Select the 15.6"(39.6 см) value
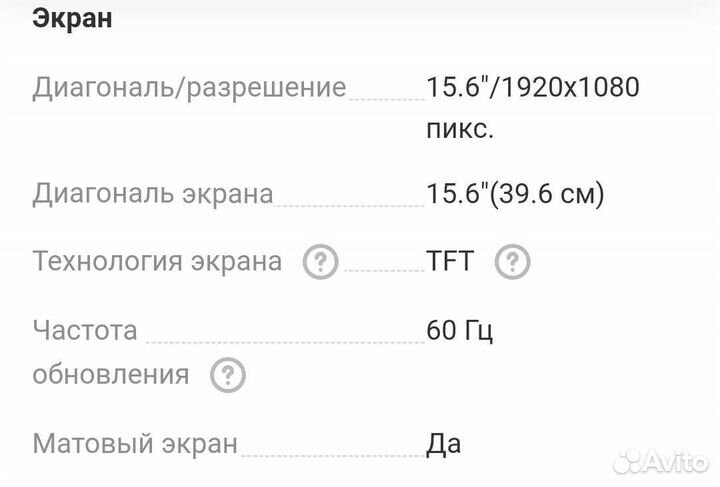 pyautogui.click(x=516, y=193)
